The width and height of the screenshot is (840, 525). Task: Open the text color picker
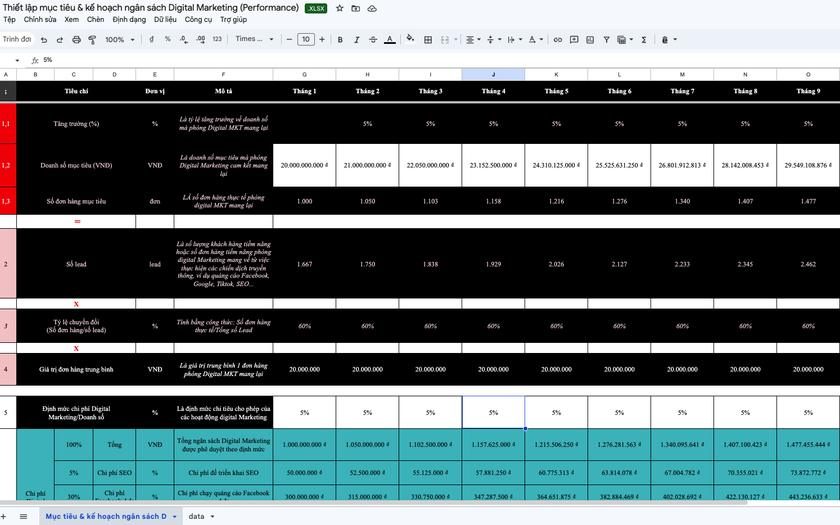tap(390, 40)
